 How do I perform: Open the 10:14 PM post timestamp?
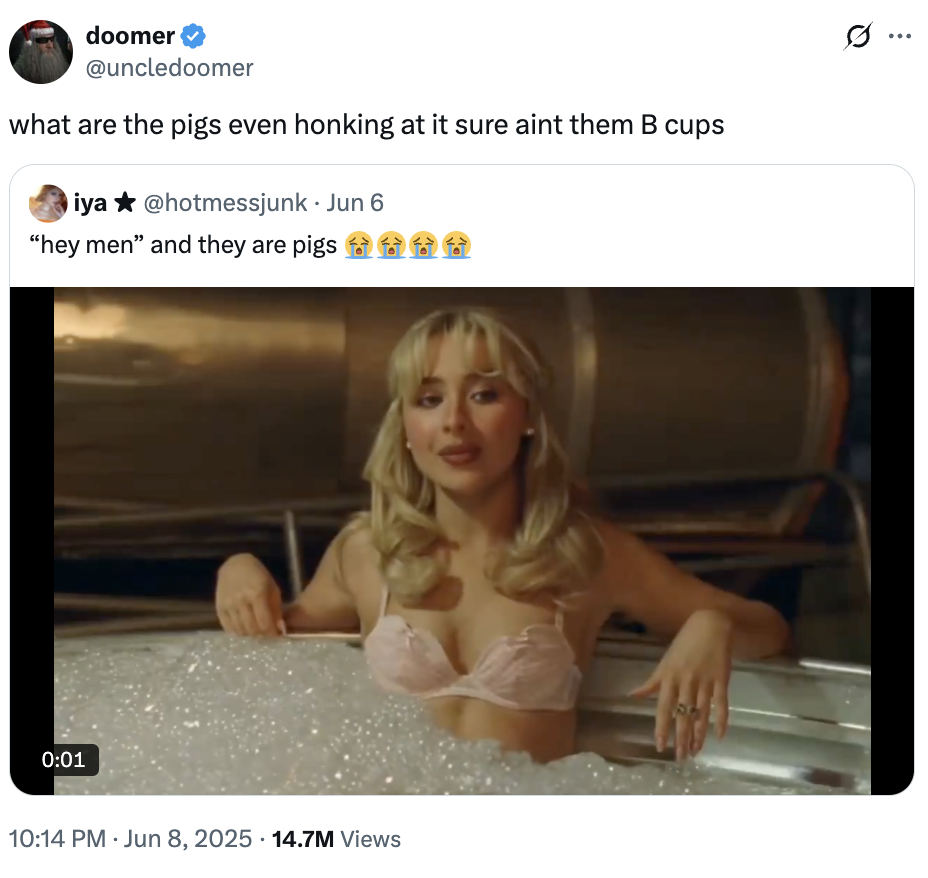pyautogui.click(x=58, y=839)
